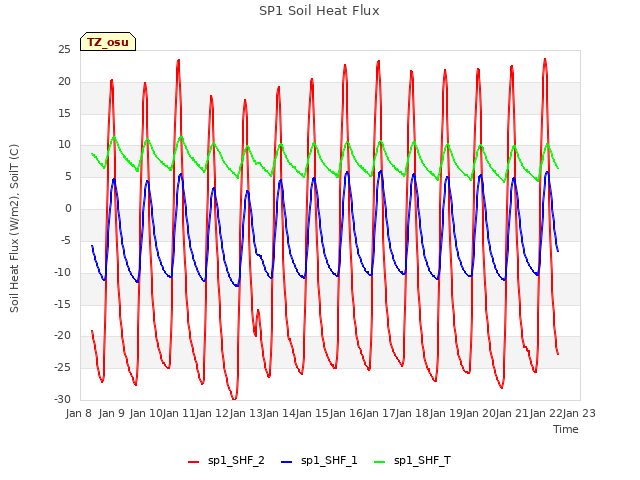The image size is (640, 480).
Task: Click the Jan 16 x-axis tick label
Action: [x=345, y=413]
